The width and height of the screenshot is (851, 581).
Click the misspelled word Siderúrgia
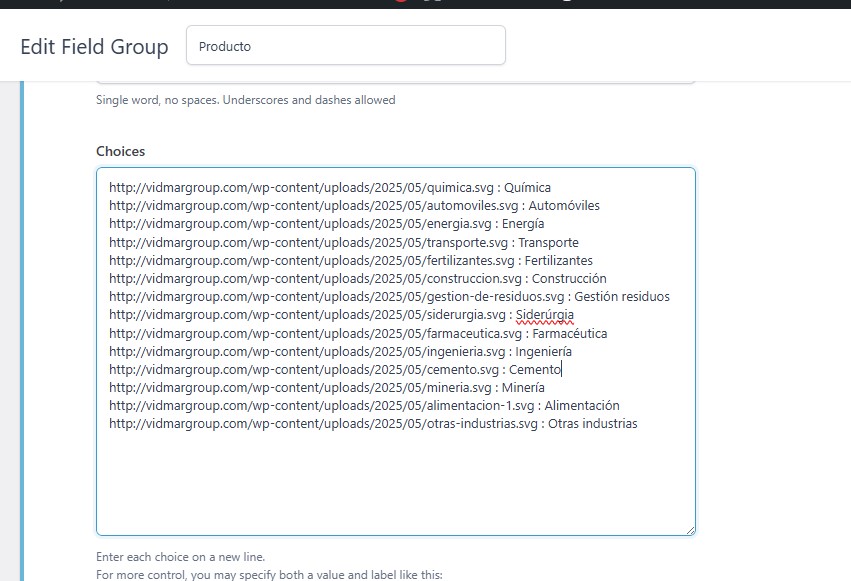[544, 315]
